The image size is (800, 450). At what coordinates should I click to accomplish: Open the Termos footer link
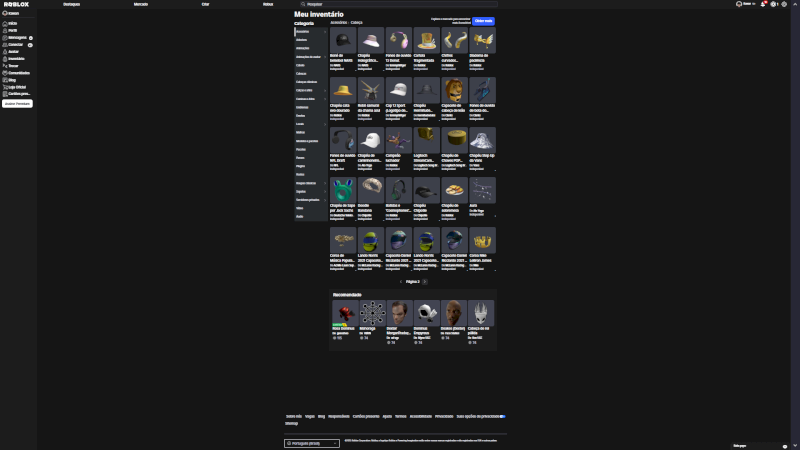[401, 416]
